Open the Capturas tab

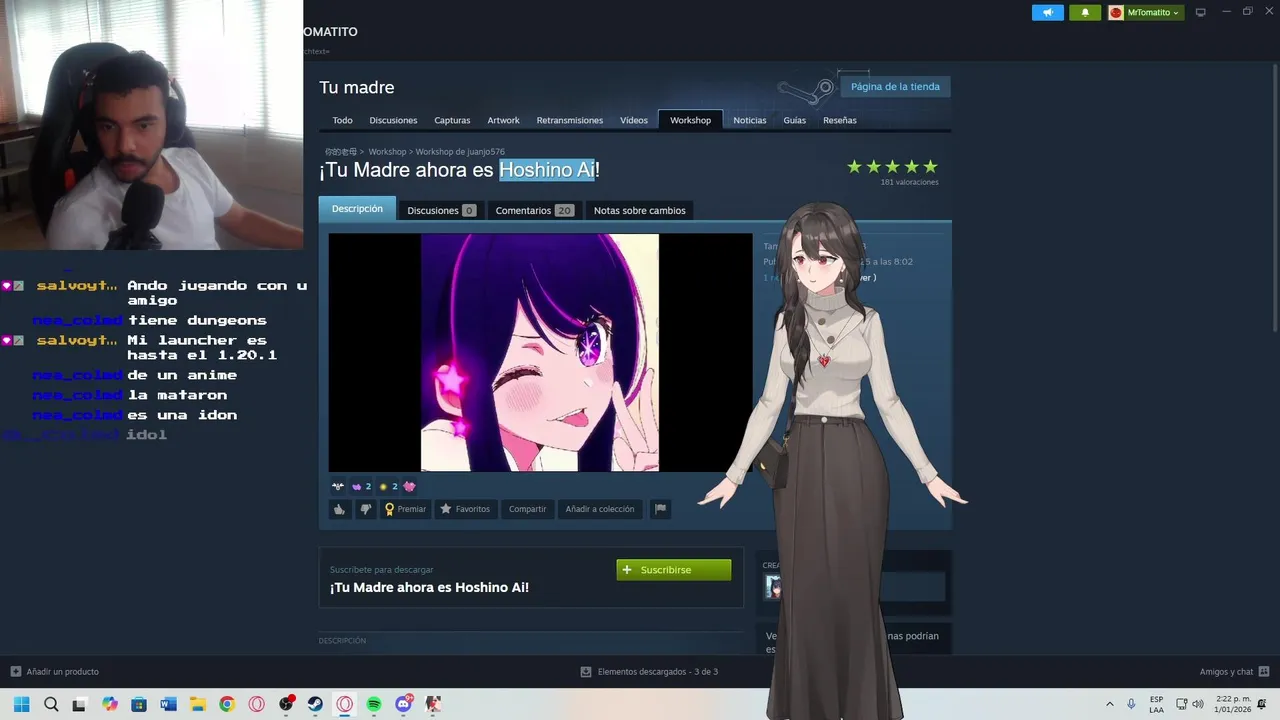[x=452, y=120]
